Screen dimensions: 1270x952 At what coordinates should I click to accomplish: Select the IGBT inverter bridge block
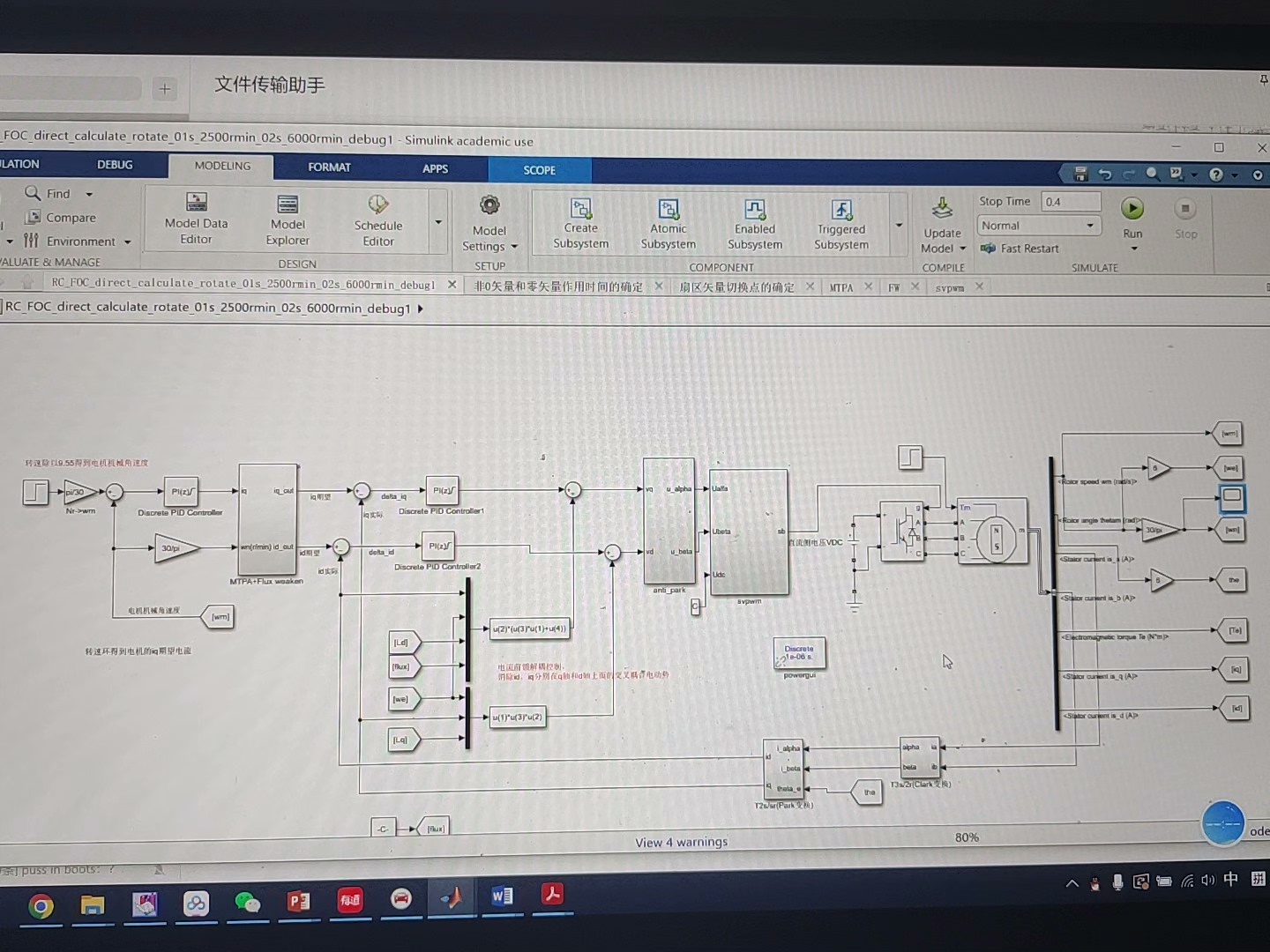point(903,530)
